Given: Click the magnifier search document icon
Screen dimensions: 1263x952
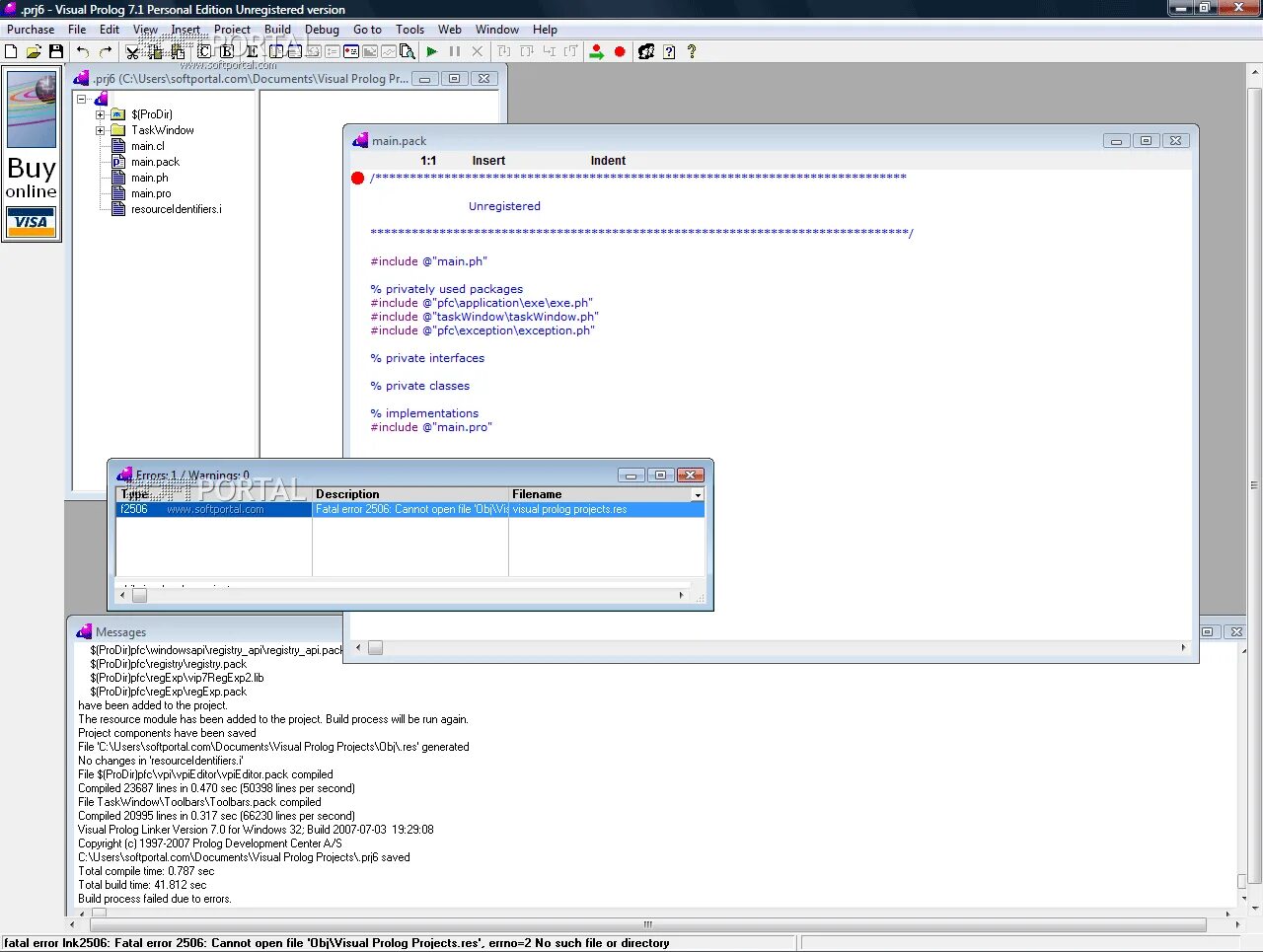Looking at the screenshot, I should (x=408, y=51).
